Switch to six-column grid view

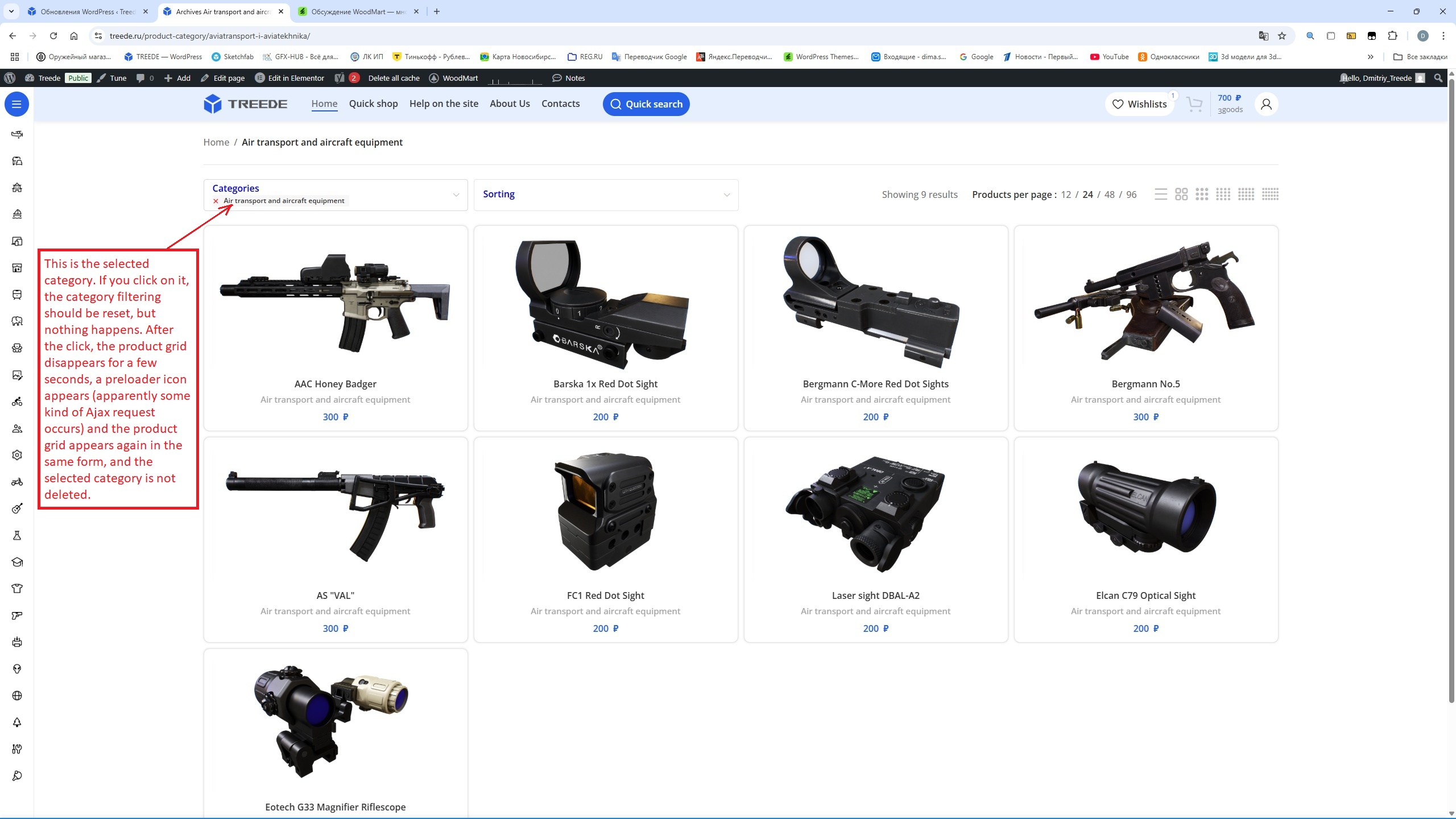point(1270,195)
